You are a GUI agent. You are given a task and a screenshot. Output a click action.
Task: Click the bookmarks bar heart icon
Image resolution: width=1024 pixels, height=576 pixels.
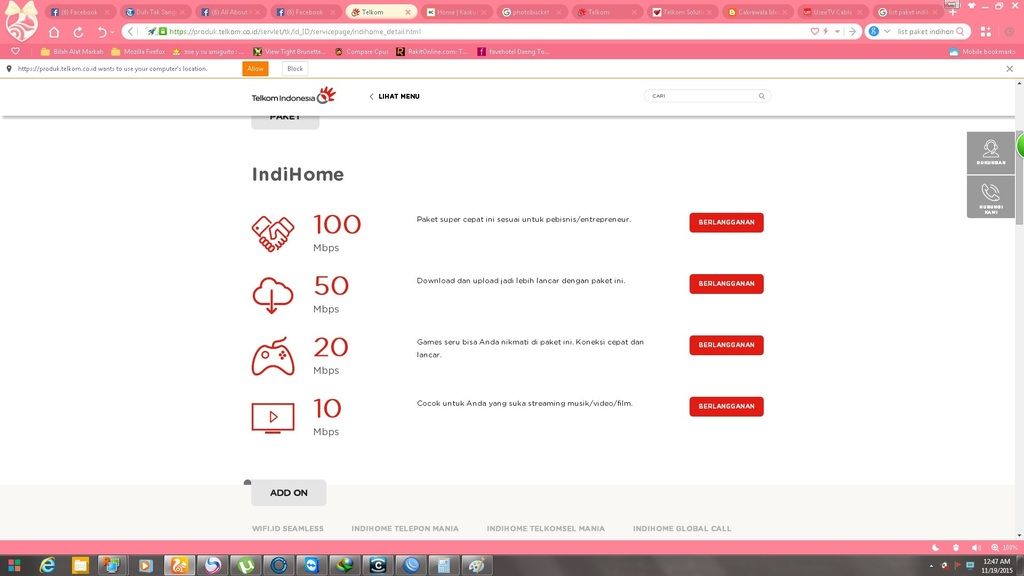coord(15,51)
